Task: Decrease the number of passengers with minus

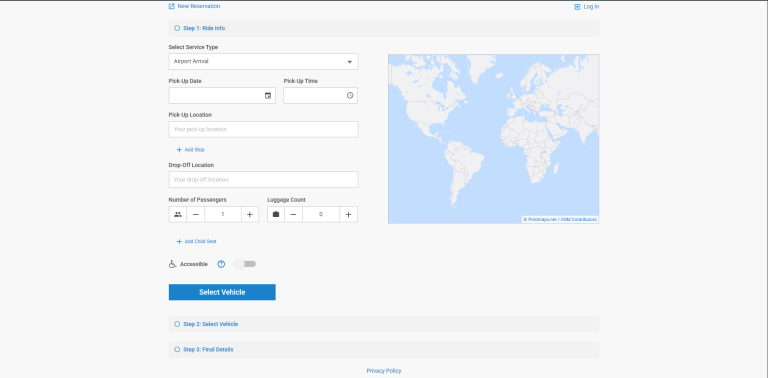Action: click(195, 214)
